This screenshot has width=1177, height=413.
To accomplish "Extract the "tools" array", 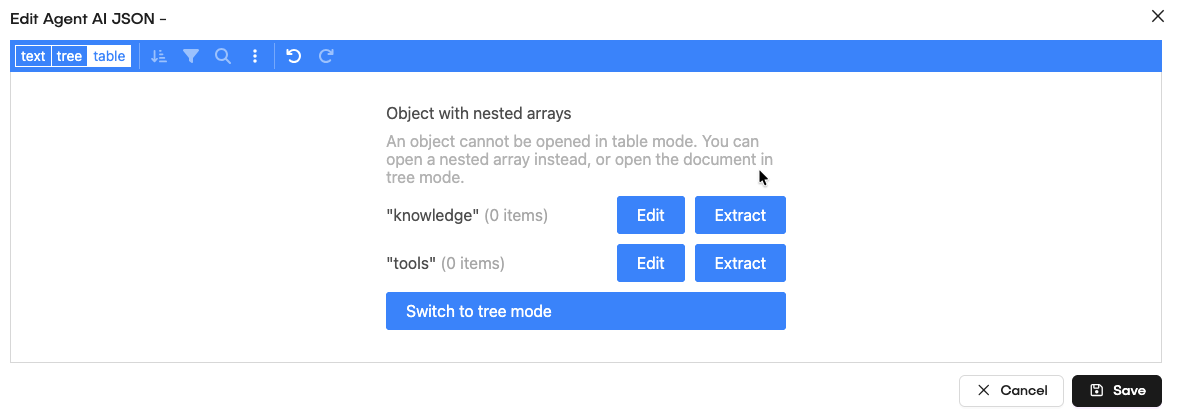I will pos(740,263).
